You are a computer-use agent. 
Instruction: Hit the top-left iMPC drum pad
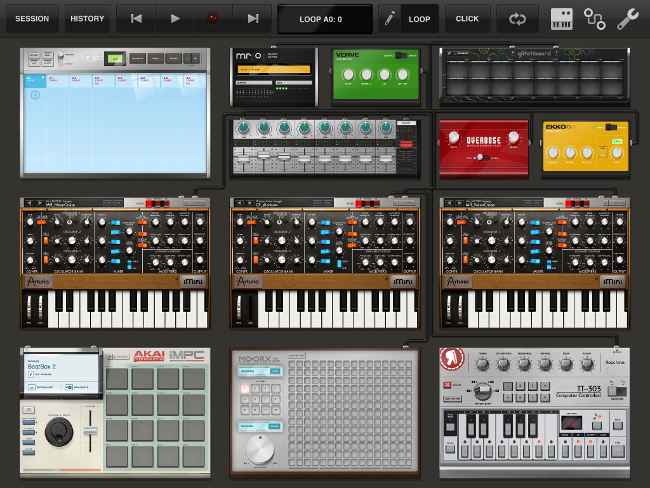tap(116, 379)
